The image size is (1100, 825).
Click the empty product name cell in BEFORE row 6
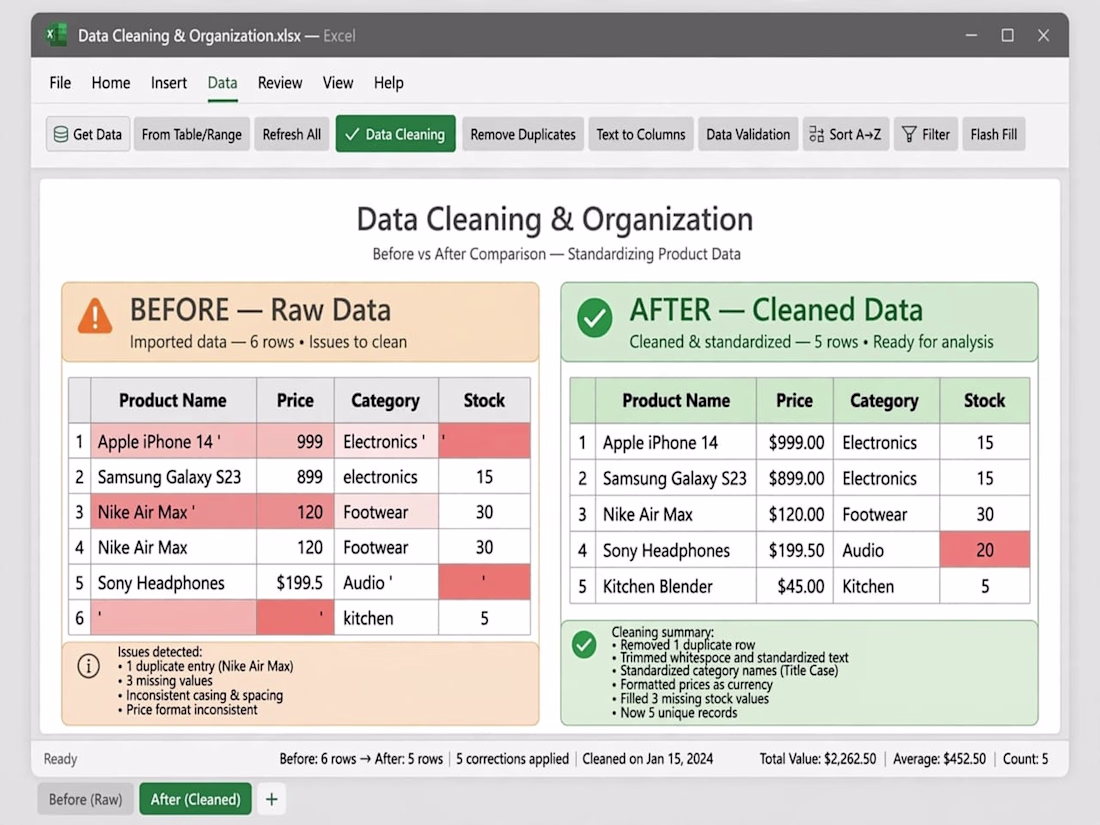[x=173, y=618]
